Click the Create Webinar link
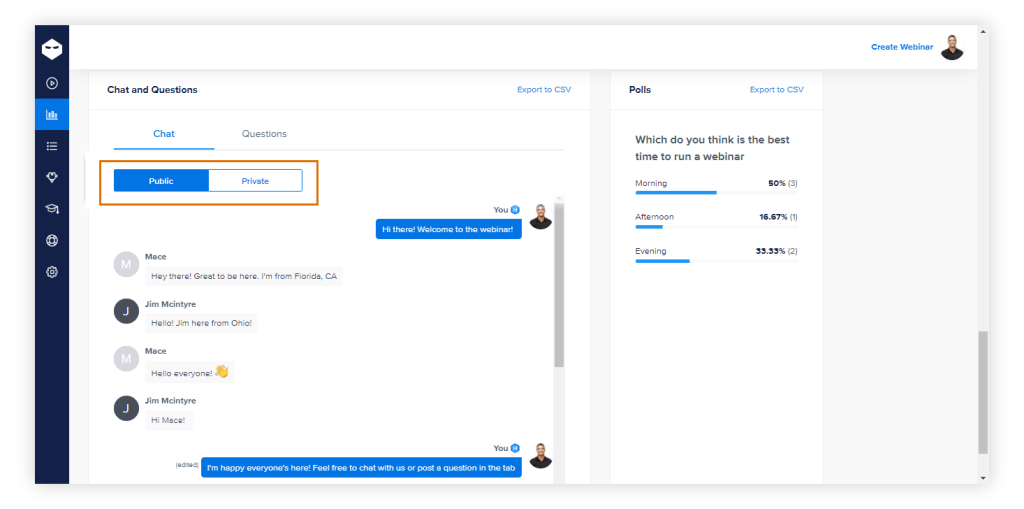 pos(901,47)
